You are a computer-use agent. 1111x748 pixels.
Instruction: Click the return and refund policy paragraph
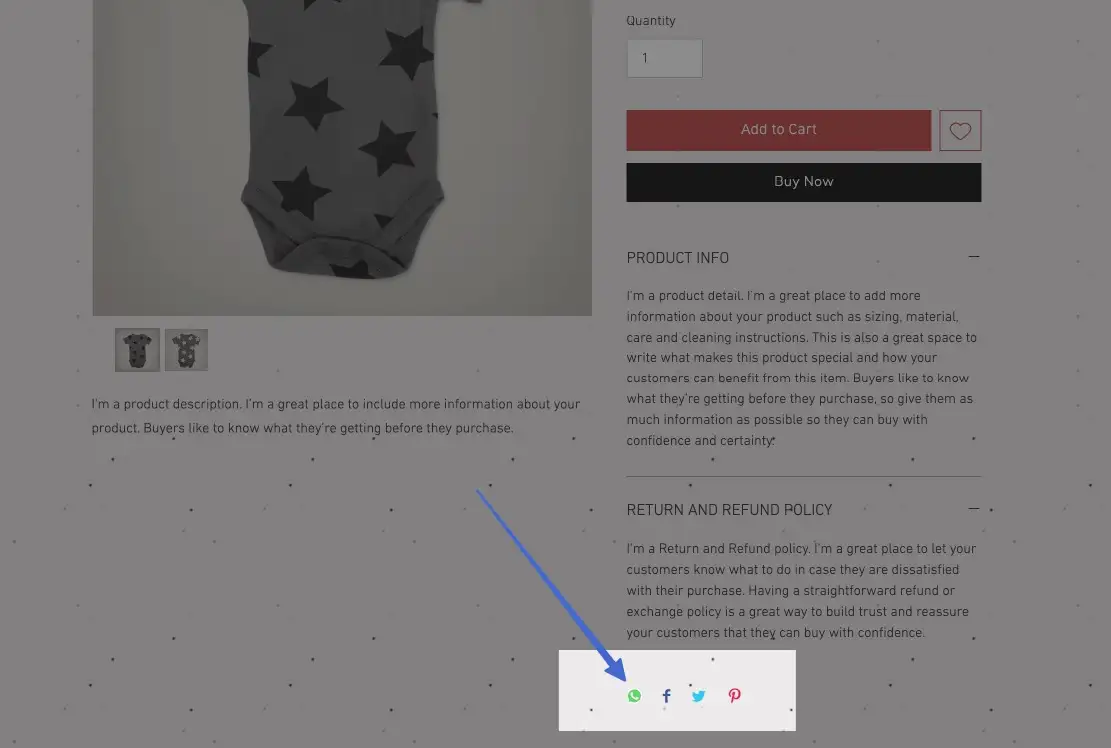point(801,591)
